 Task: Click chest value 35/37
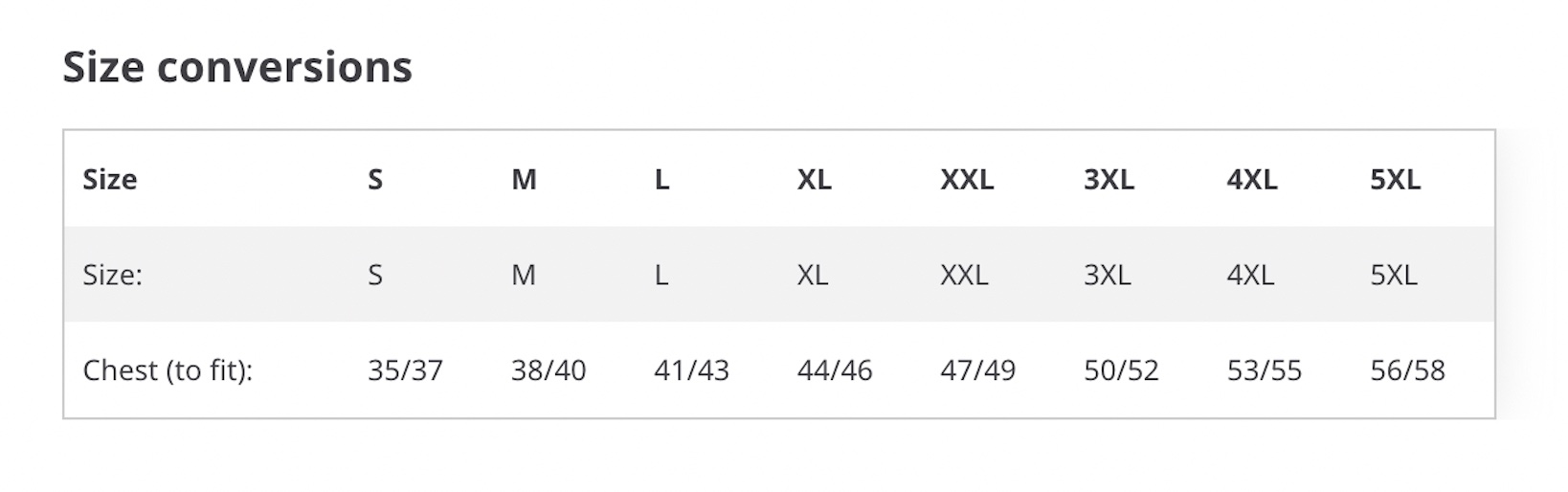point(405,370)
